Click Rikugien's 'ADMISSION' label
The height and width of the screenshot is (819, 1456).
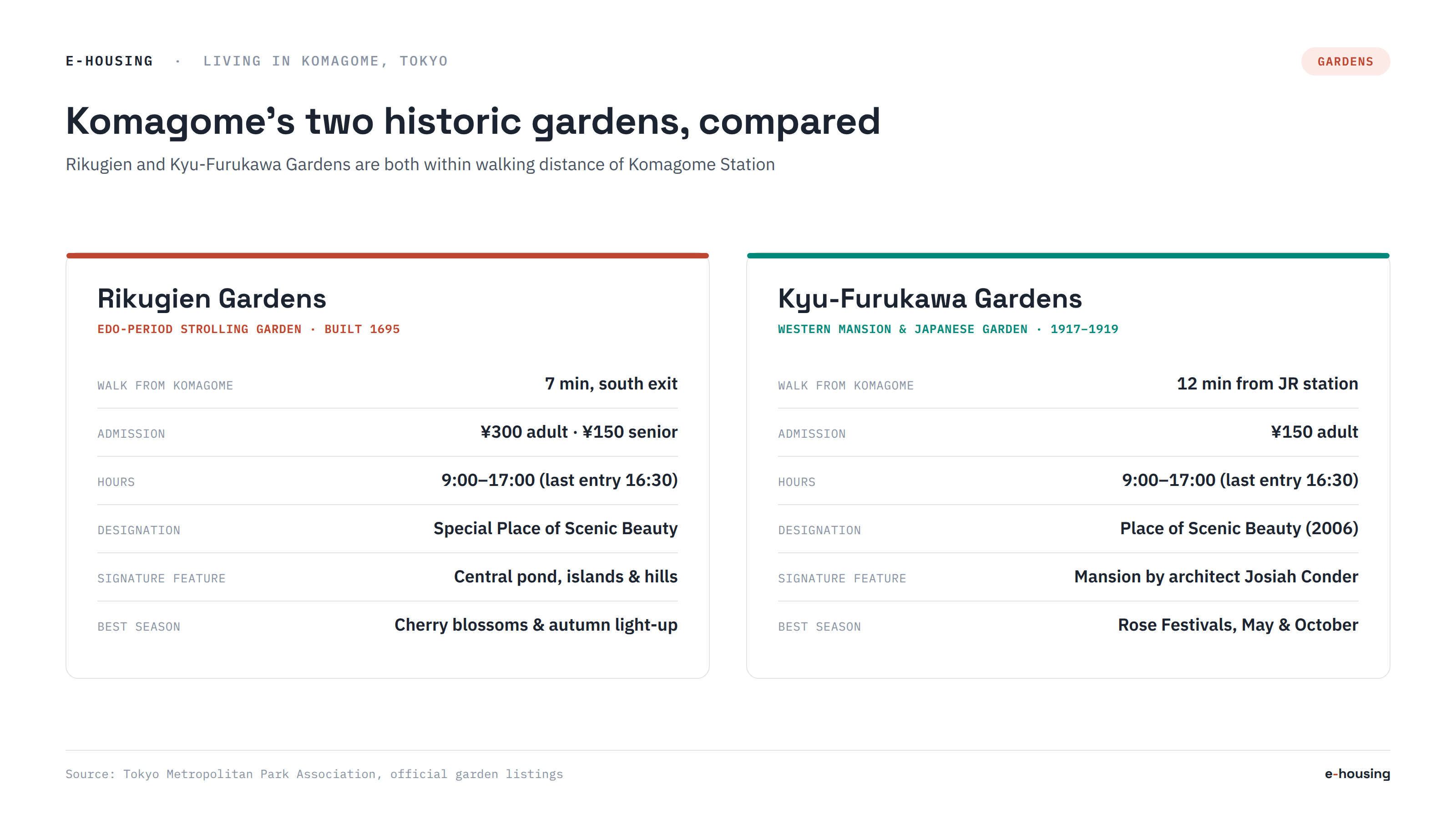coord(131,434)
